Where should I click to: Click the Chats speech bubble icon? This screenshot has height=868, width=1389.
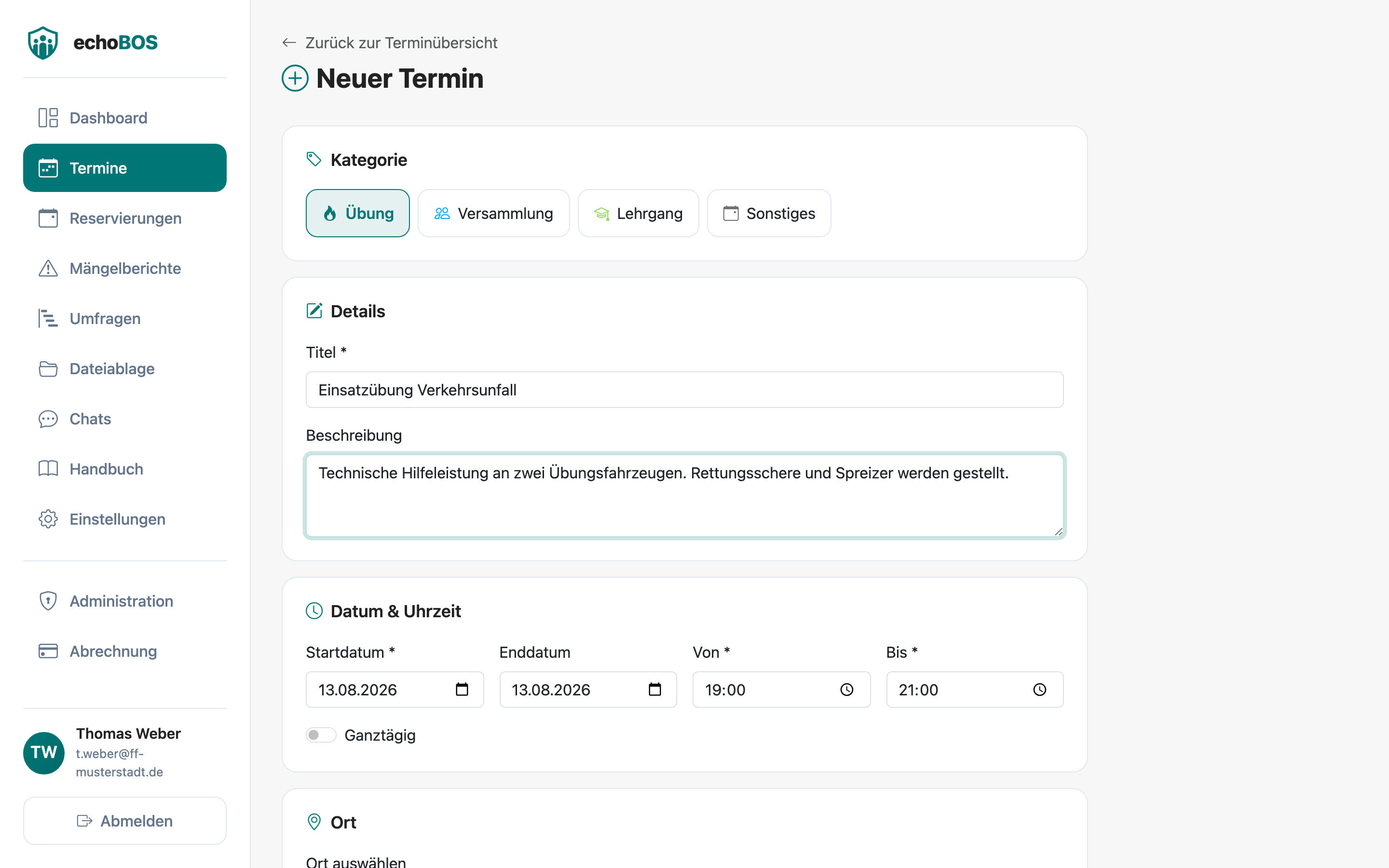pos(48,419)
